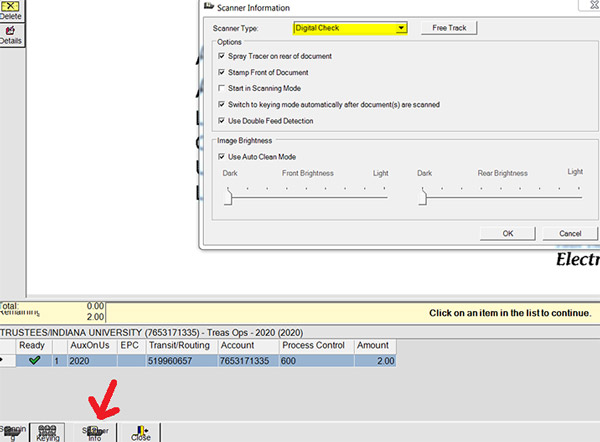Click the Close button in bottom toolbar
Image resolution: width=600 pixels, height=442 pixels.
(x=140, y=431)
